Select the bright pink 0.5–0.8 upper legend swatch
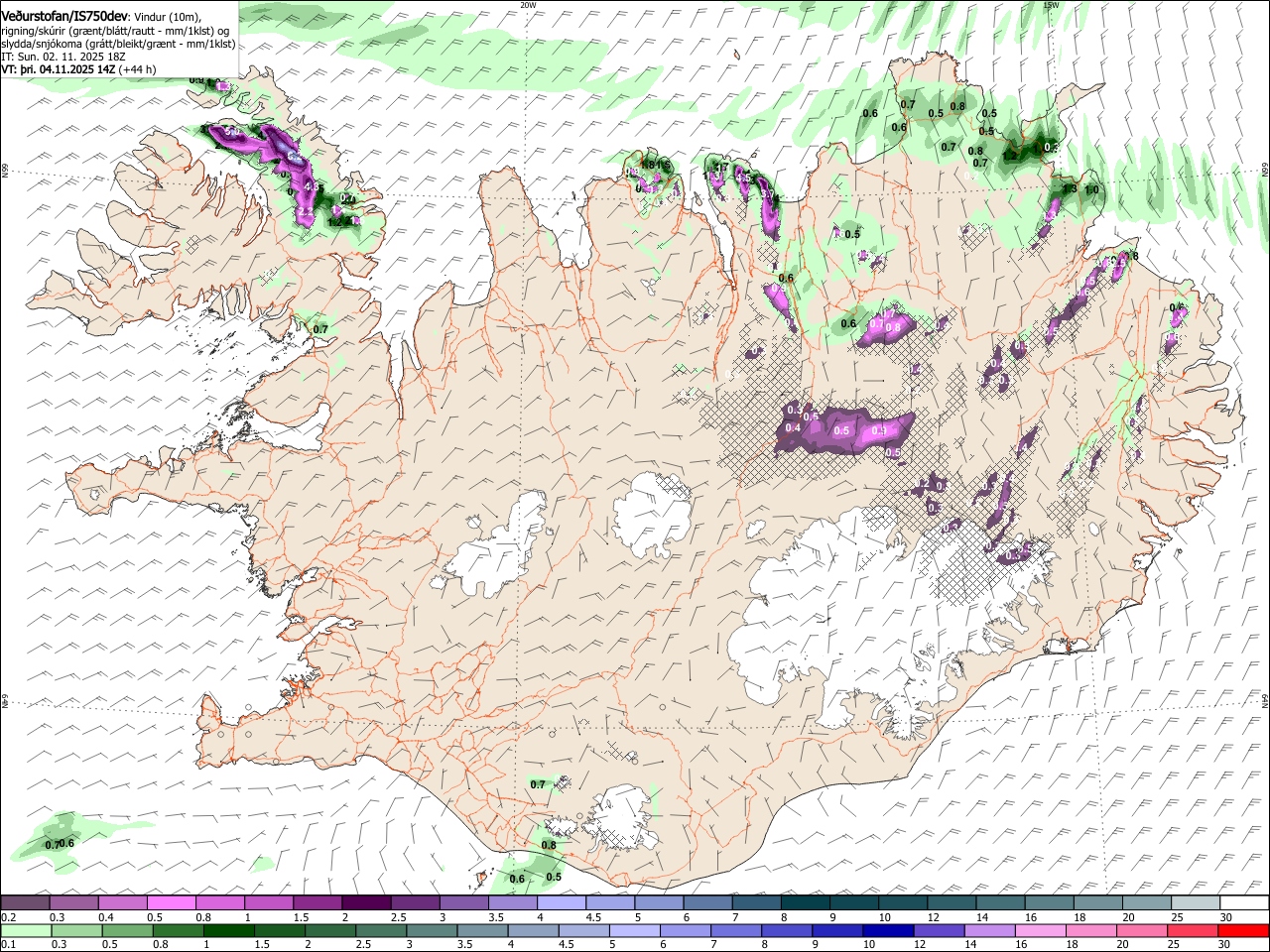The width and height of the screenshot is (1270, 952). tap(171, 903)
